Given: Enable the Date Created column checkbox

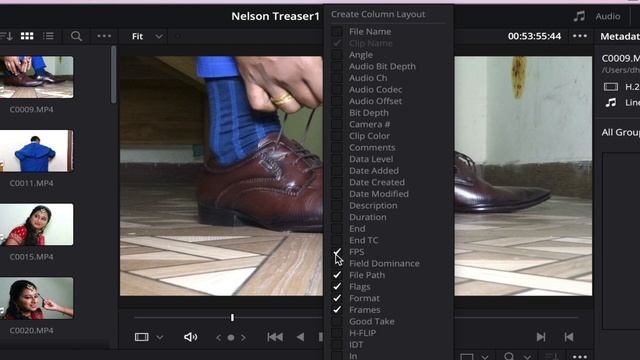Looking at the screenshot, I should pyautogui.click(x=337, y=182).
